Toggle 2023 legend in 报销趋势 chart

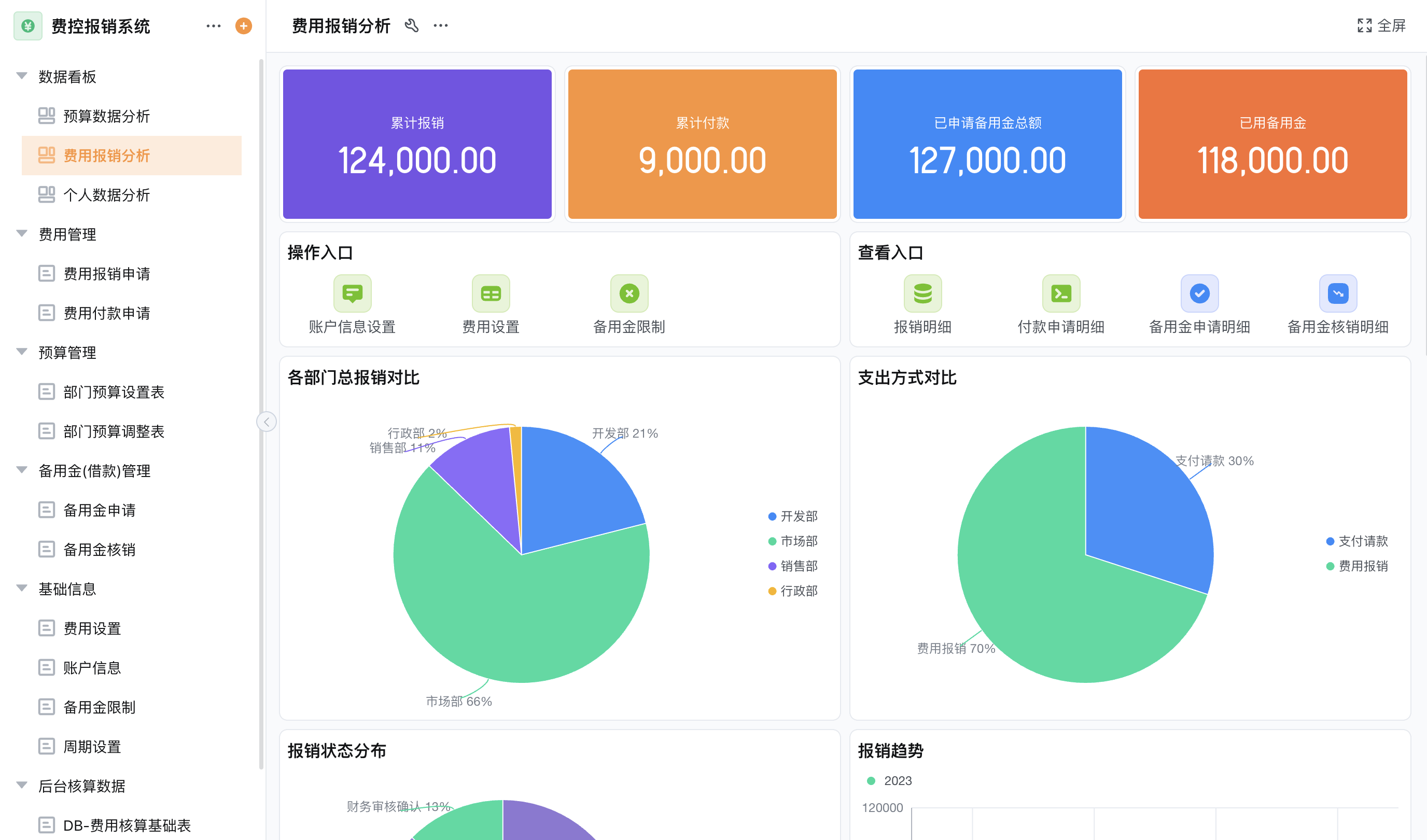889,780
